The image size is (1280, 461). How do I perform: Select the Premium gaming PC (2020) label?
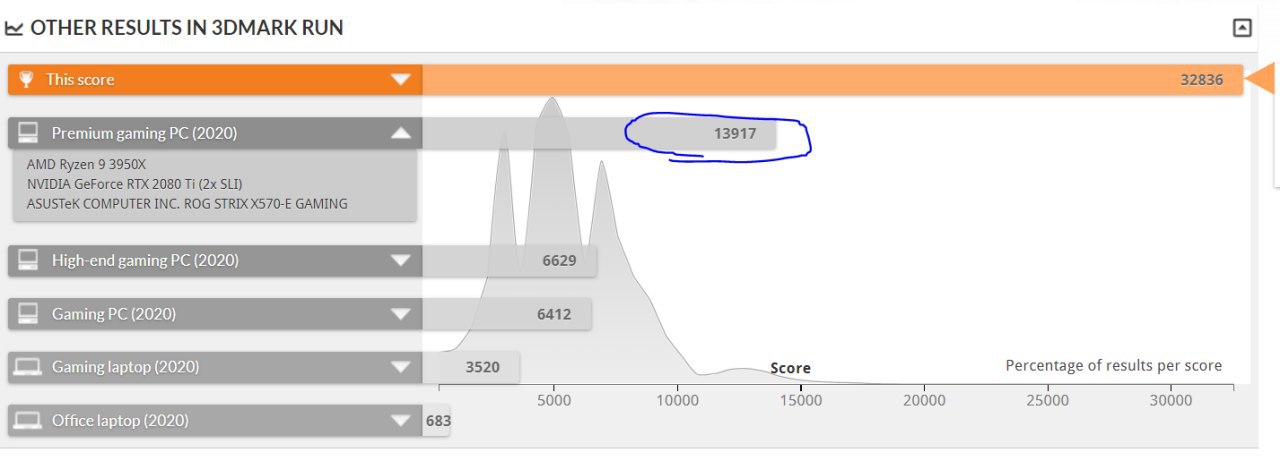point(144,133)
